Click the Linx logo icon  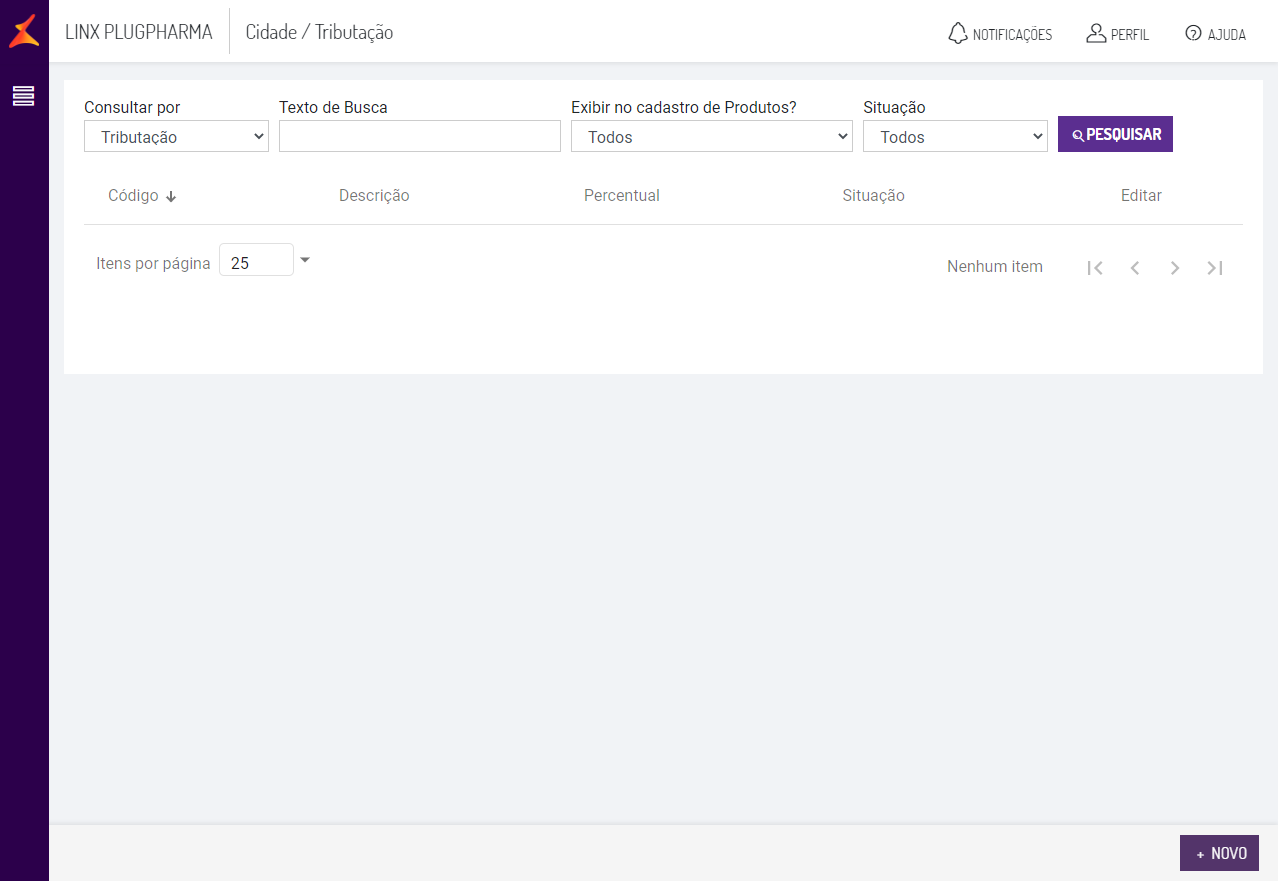pyautogui.click(x=24, y=31)
